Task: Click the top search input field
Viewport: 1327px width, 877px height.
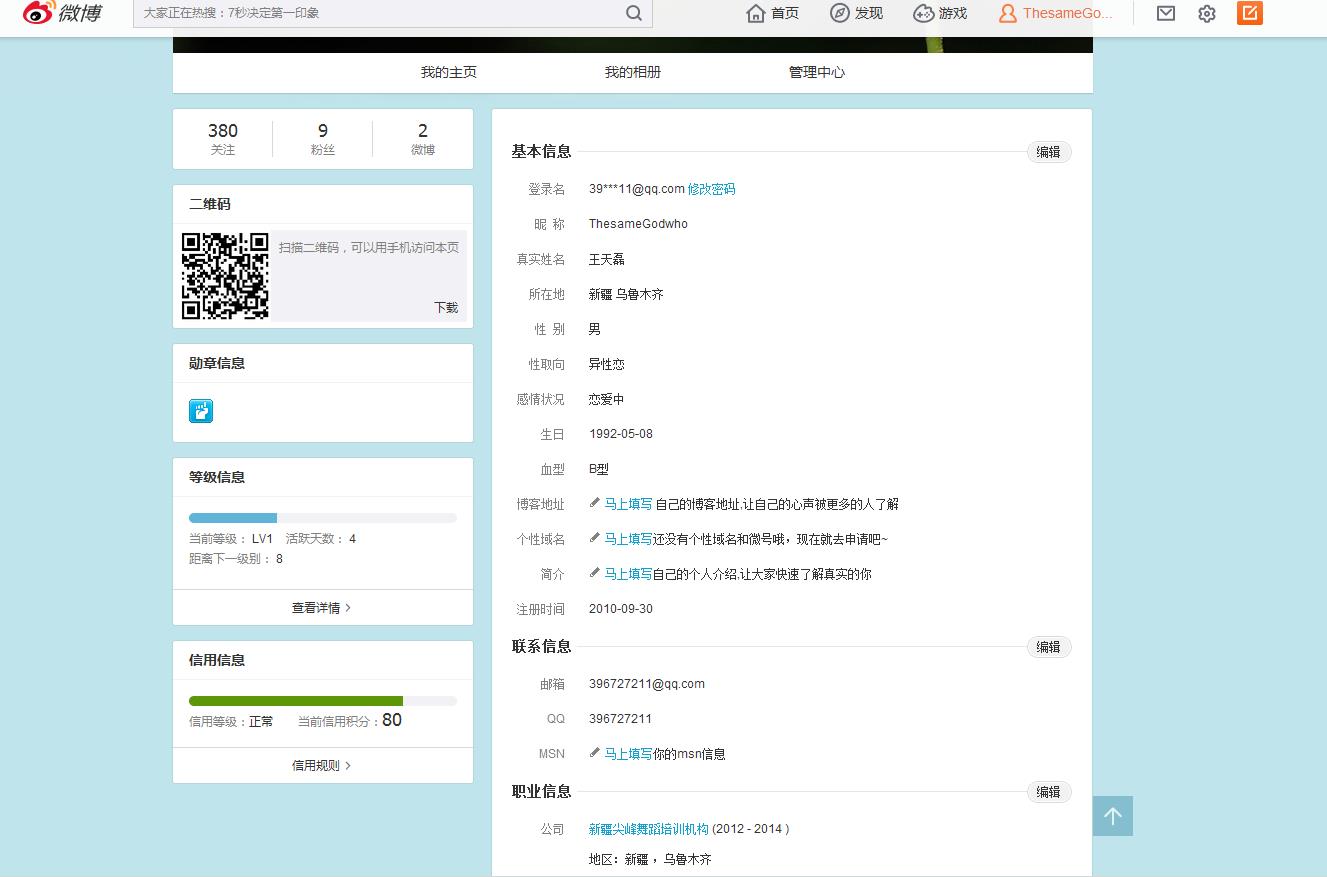Action: coord(380,13)
